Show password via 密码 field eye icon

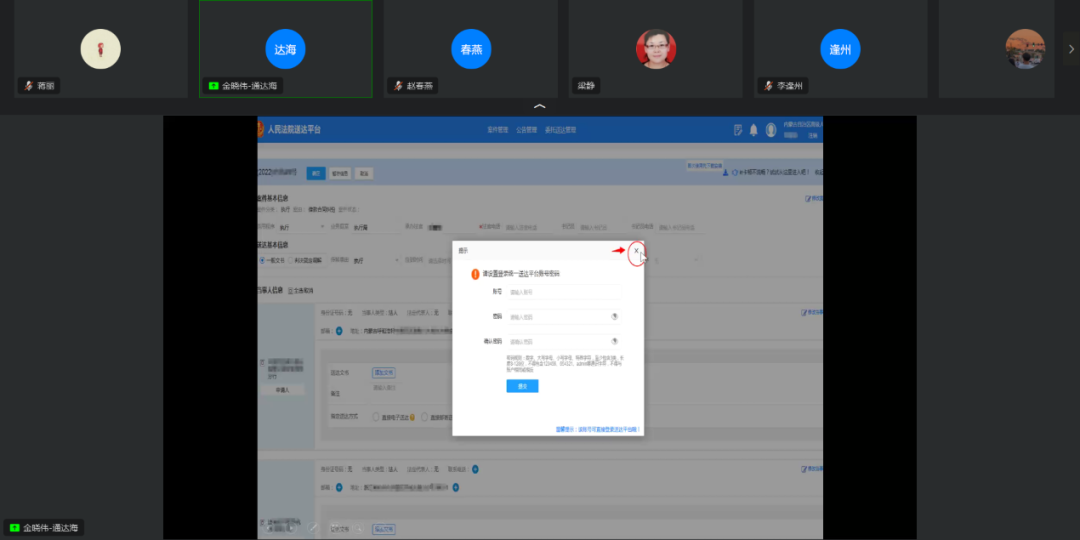614,317
